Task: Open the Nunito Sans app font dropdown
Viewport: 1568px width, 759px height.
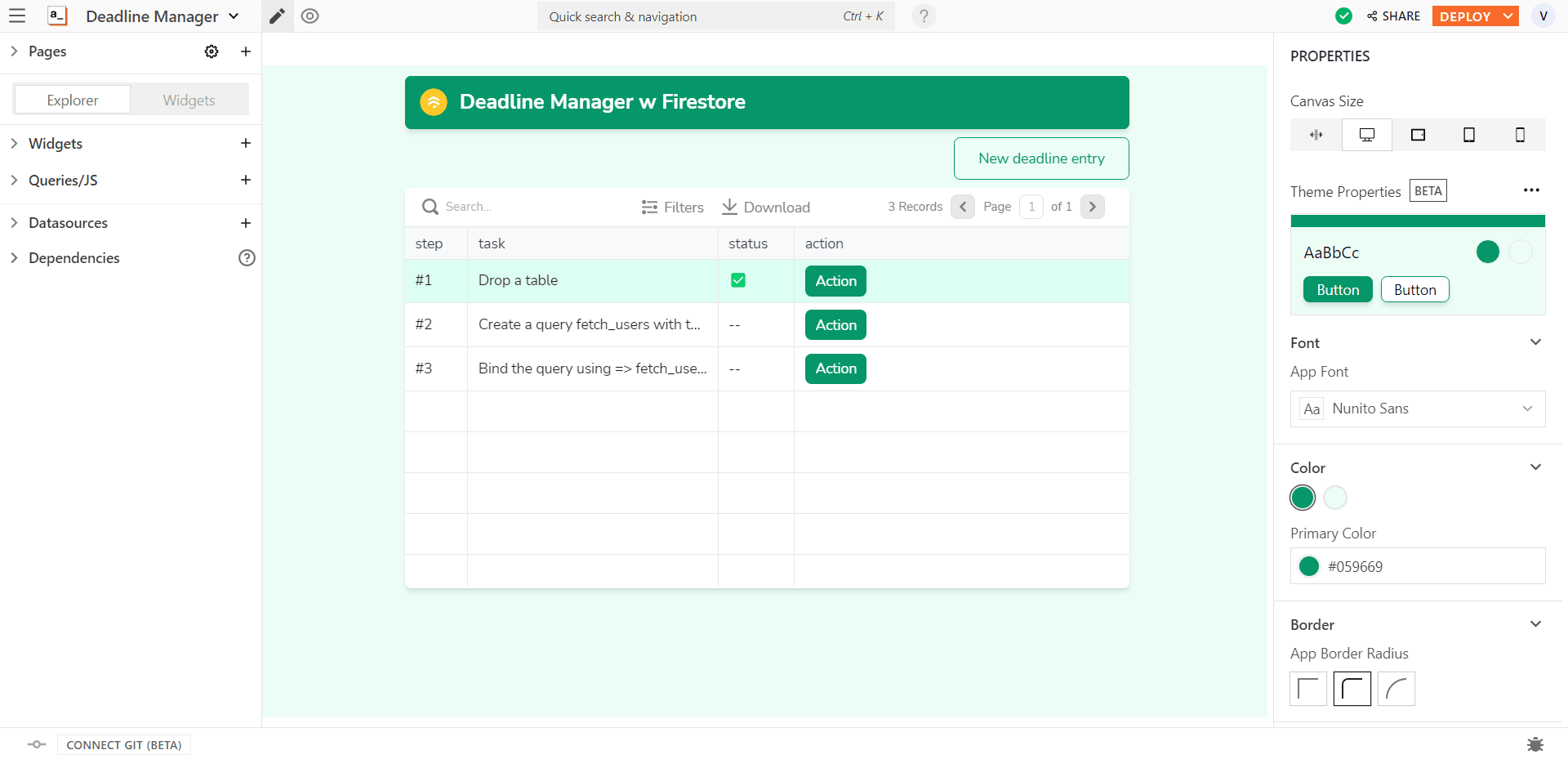Action: [x=1418, y=409]
